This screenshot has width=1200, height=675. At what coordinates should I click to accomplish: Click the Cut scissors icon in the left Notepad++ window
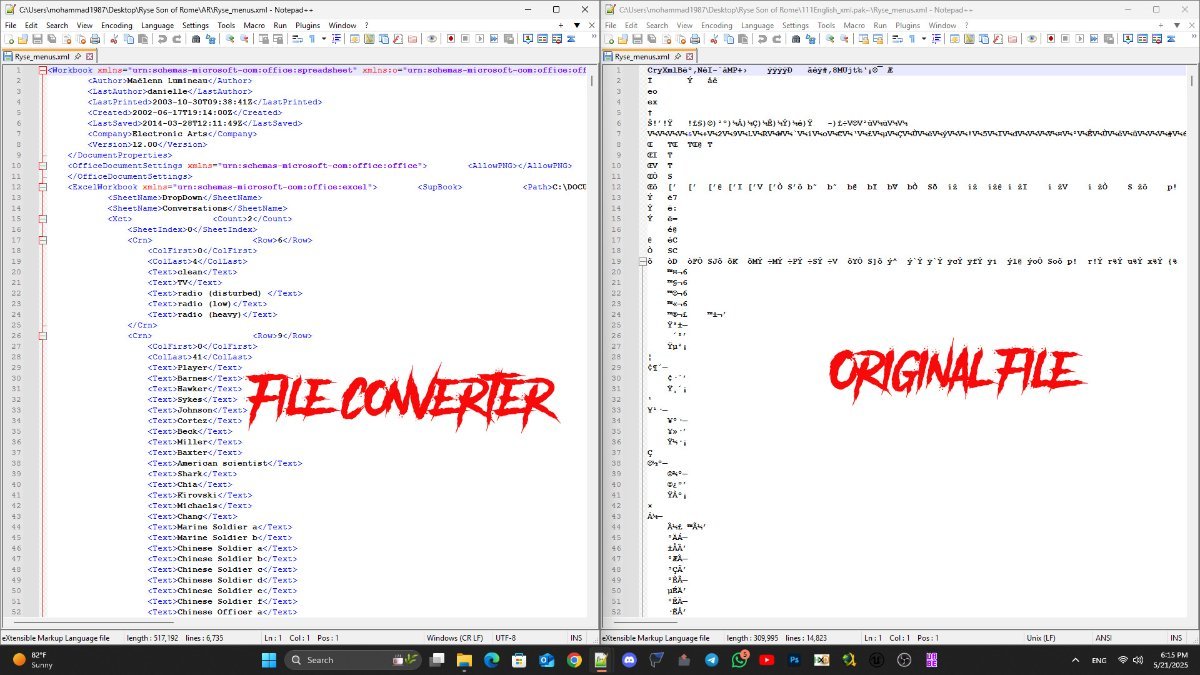click(x=114, y=39)
